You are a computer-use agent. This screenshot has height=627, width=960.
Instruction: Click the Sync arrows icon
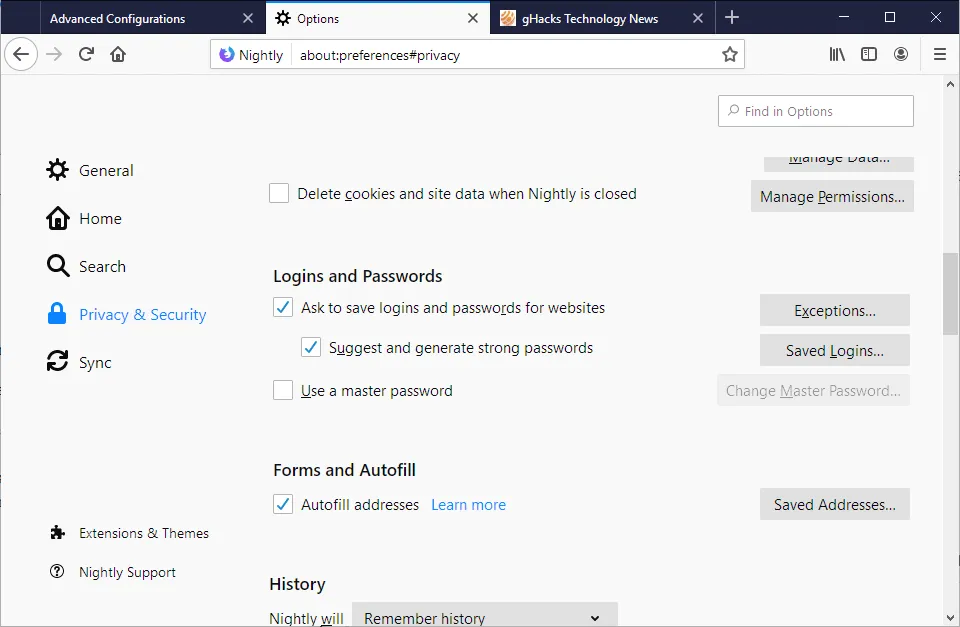pos(57,362)
